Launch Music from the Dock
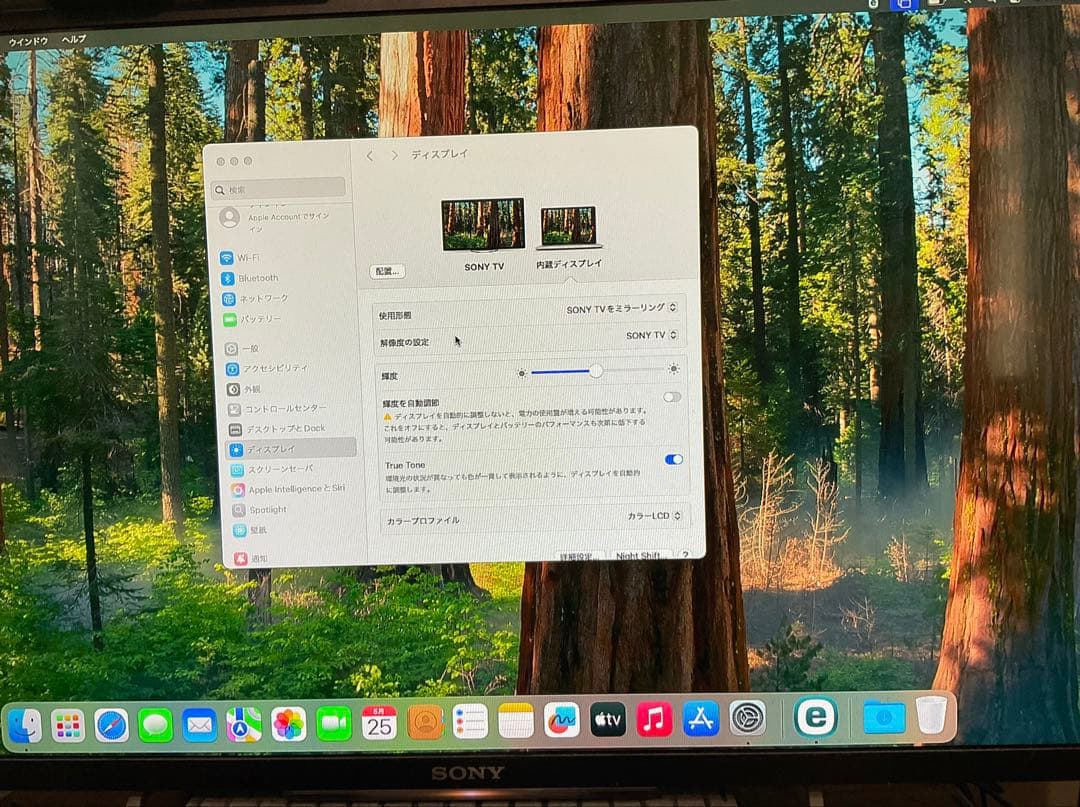Viewport: 1080px width, 807px height. (656, 716)
